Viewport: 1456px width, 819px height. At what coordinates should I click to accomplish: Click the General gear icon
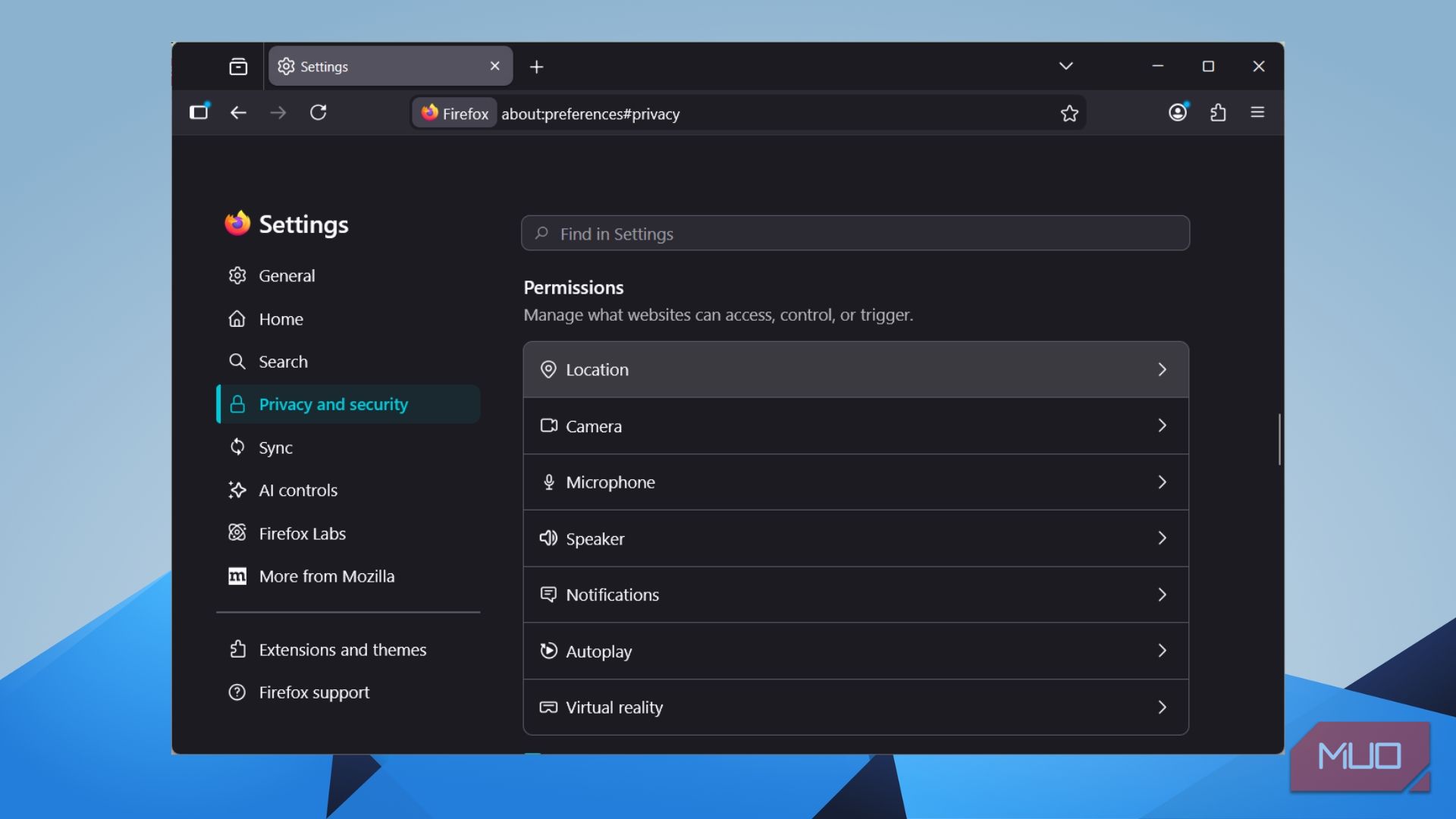237,275
